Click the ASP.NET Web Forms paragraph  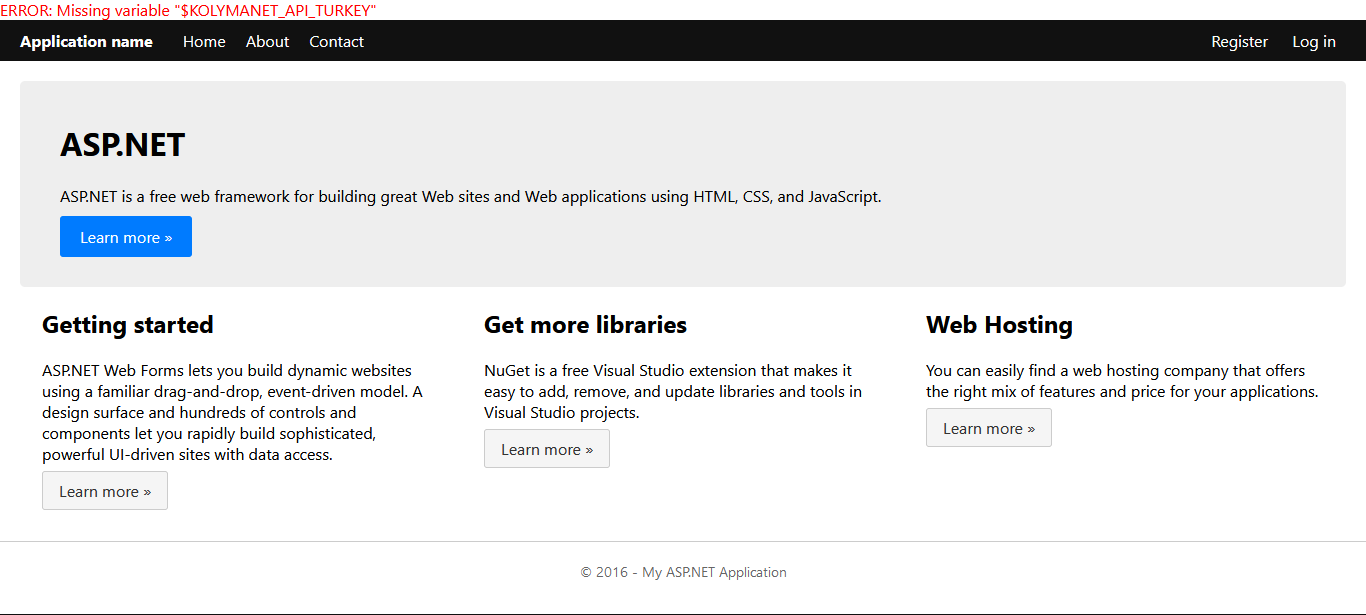232,412
